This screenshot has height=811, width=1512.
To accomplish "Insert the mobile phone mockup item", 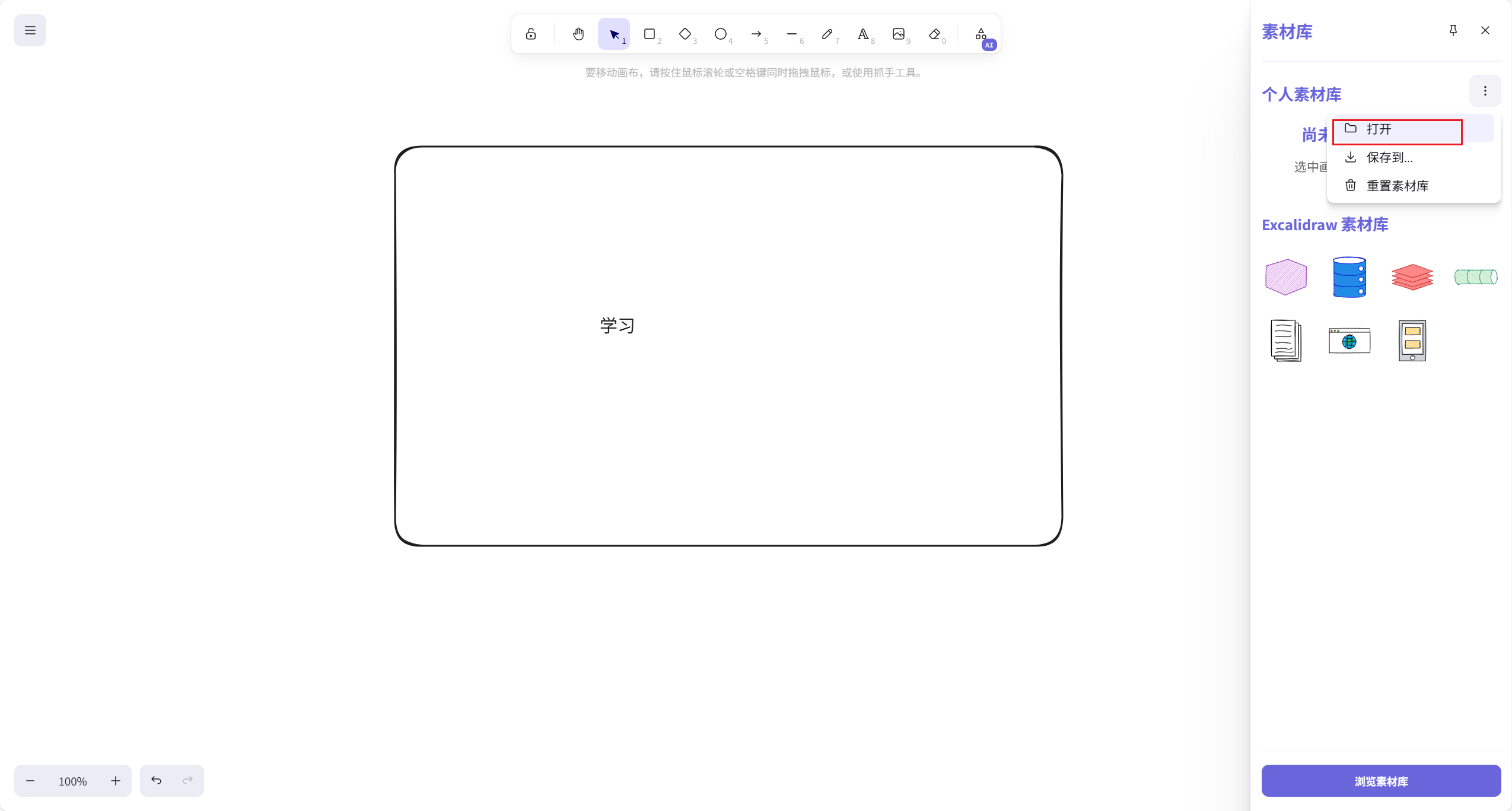I will [x=1412, y=341].
